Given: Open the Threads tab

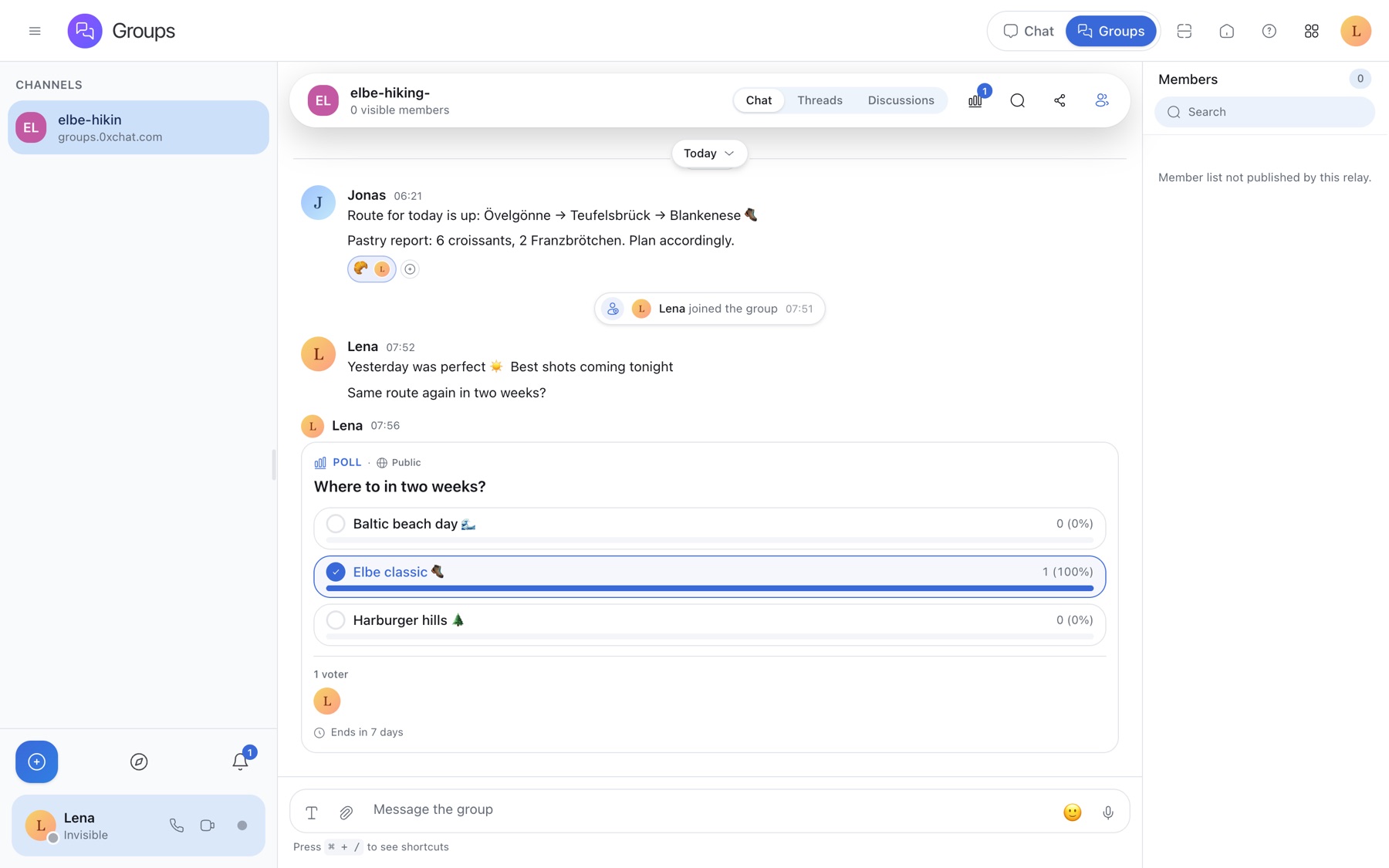Looking at the screenshot, I should point(820,100).
